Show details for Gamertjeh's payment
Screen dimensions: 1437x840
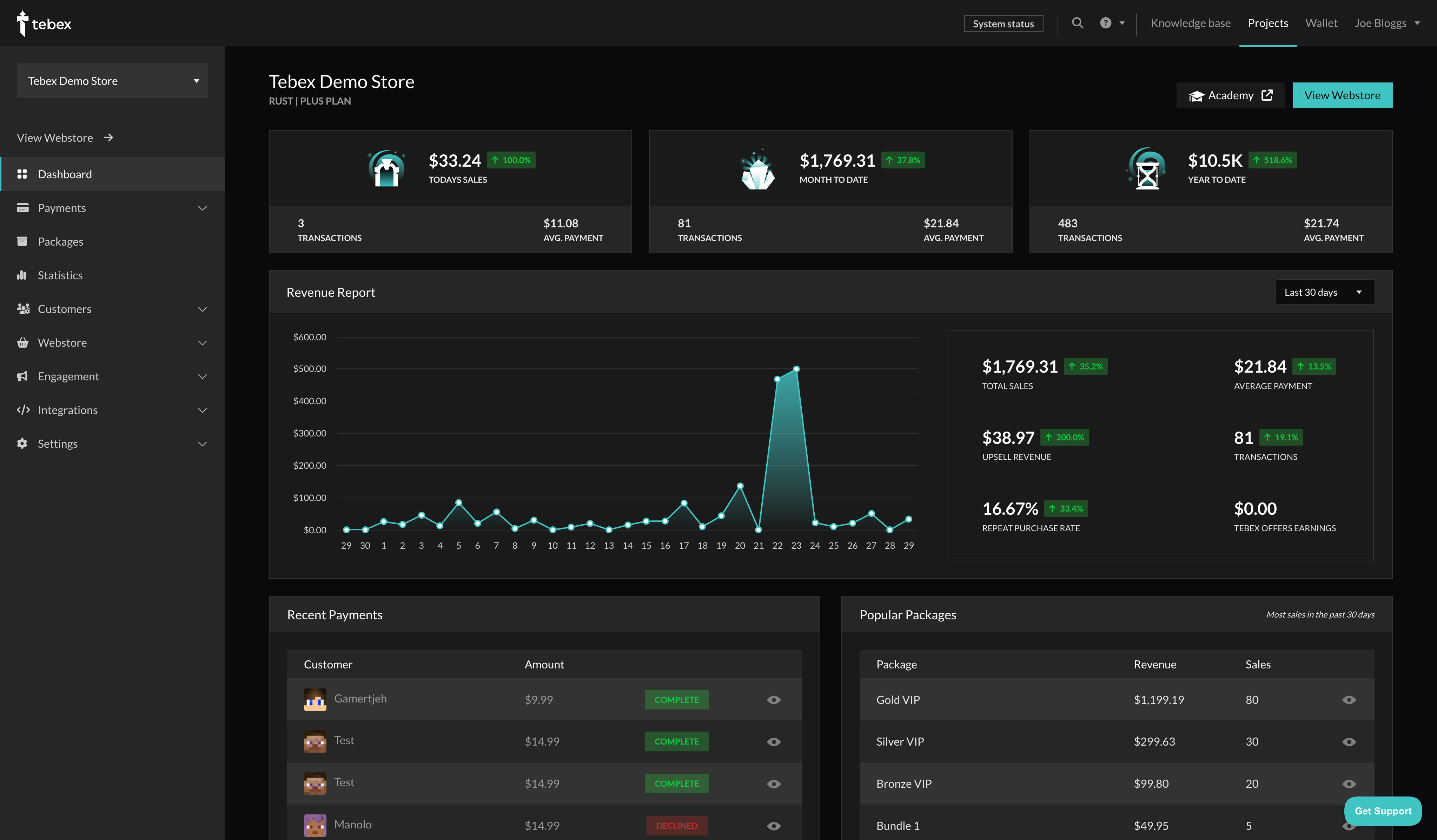[774, 699]
